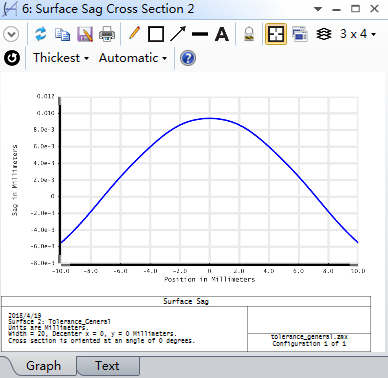Choose the rectangle drawing tool

(x=156, y=34)
